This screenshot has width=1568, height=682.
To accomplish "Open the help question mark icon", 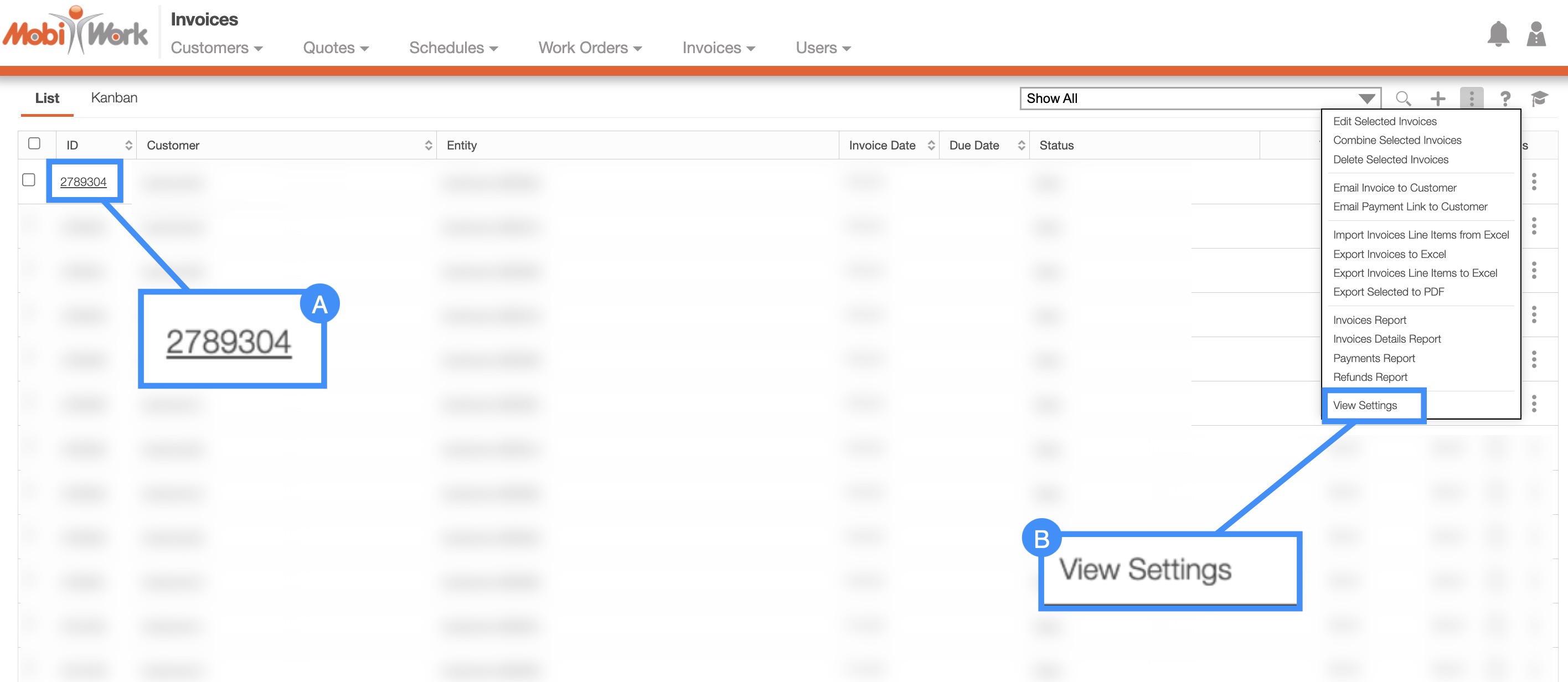I will click(1505, 98).
